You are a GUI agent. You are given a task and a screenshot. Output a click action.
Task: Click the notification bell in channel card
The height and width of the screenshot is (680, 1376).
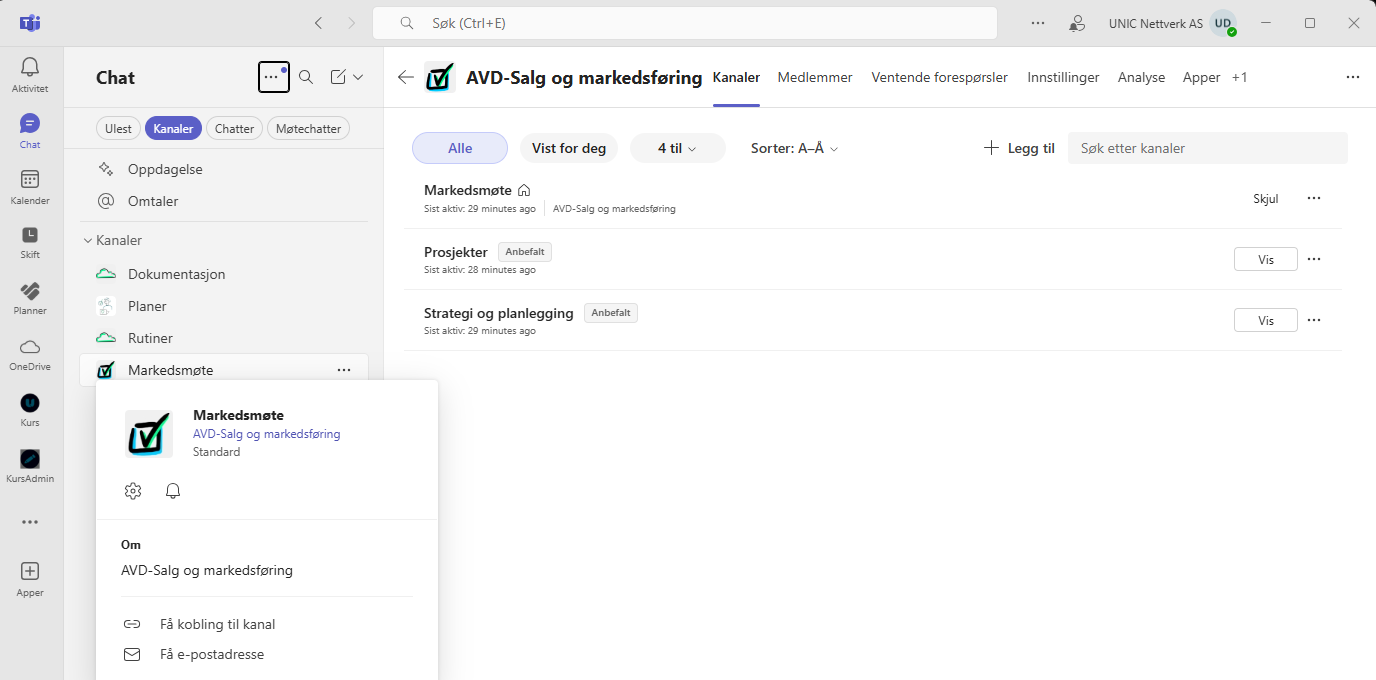click(173, 491)
